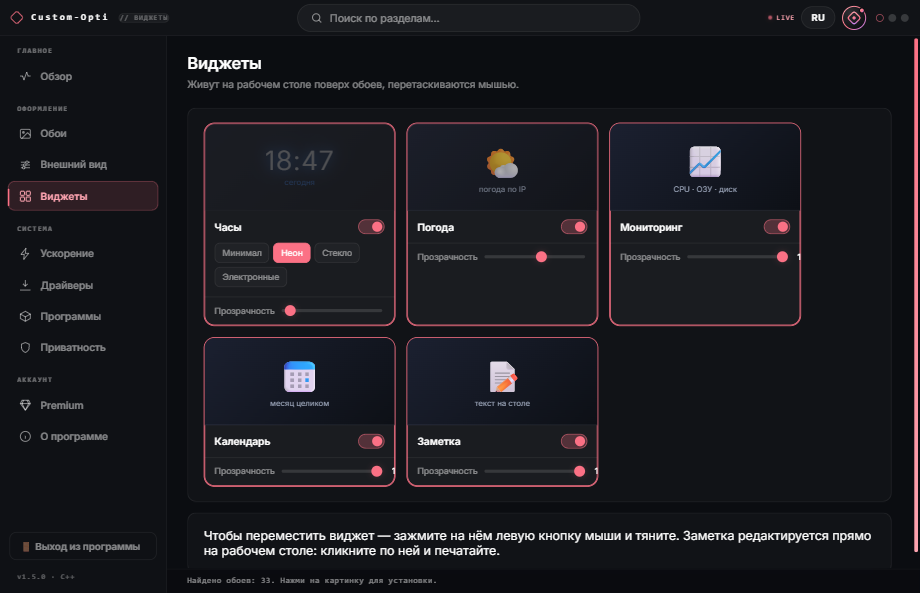The height and width of the screenshot is (593, 920).
Task: Click the Обзор pulse icon in sidebar
Action: point(25,76)
